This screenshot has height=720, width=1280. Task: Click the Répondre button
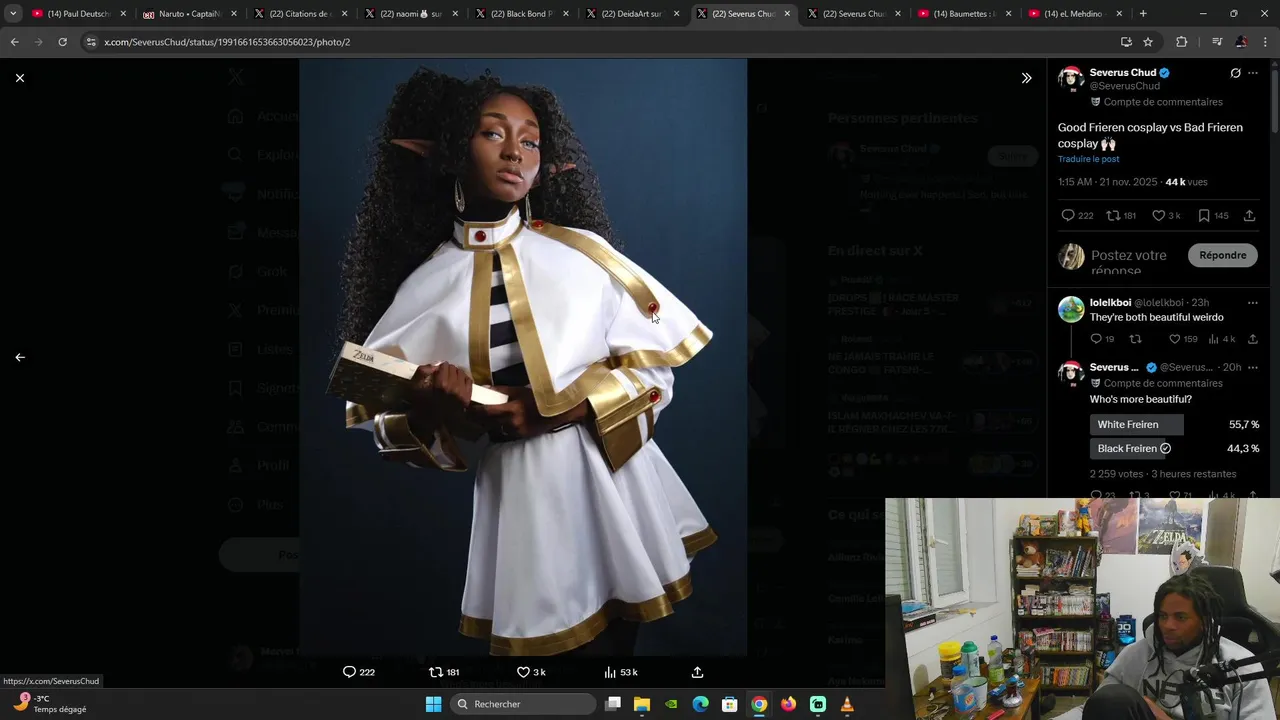(1222, 255)
